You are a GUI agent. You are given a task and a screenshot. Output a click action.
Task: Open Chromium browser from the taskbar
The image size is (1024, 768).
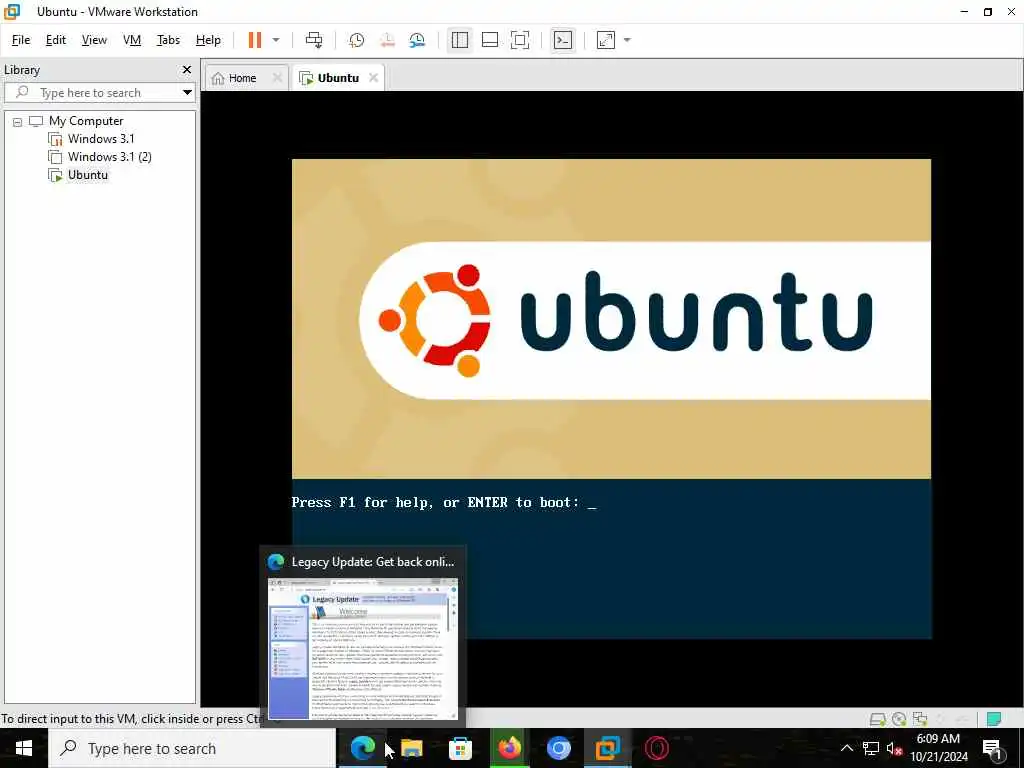(558, 748)
